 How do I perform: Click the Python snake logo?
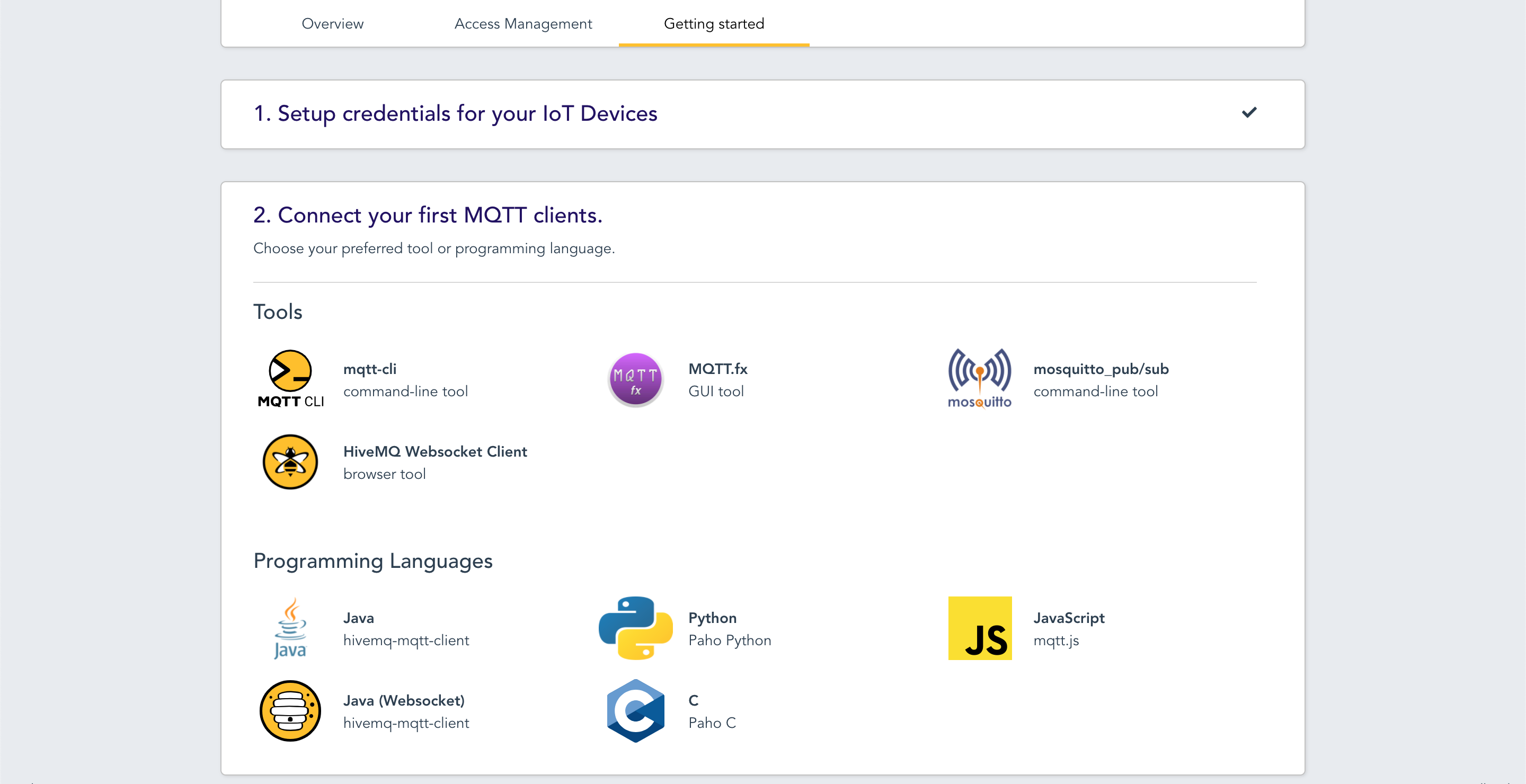click(x=635, y=628)
